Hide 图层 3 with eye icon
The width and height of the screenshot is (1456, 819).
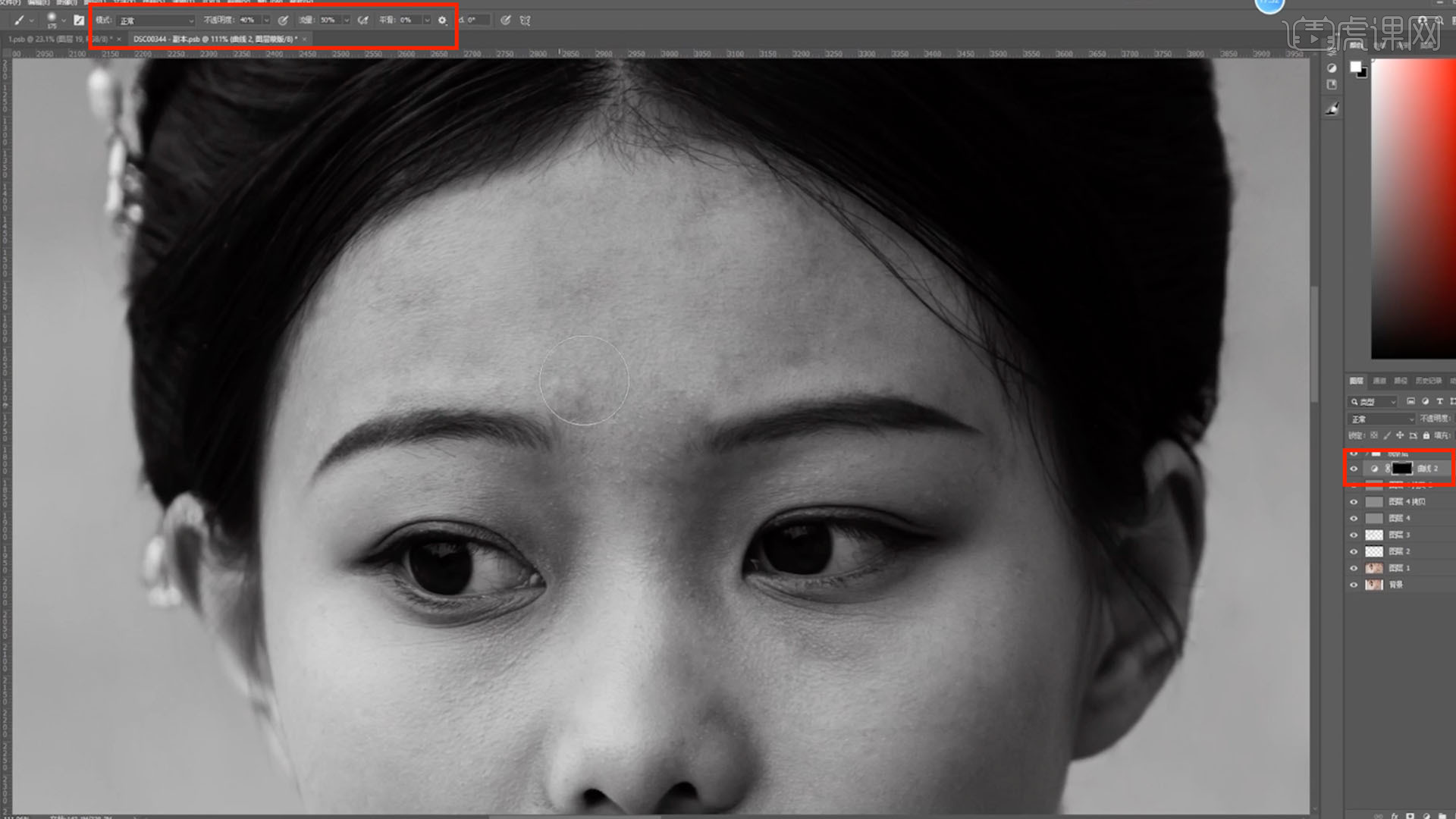(1354, 535)
